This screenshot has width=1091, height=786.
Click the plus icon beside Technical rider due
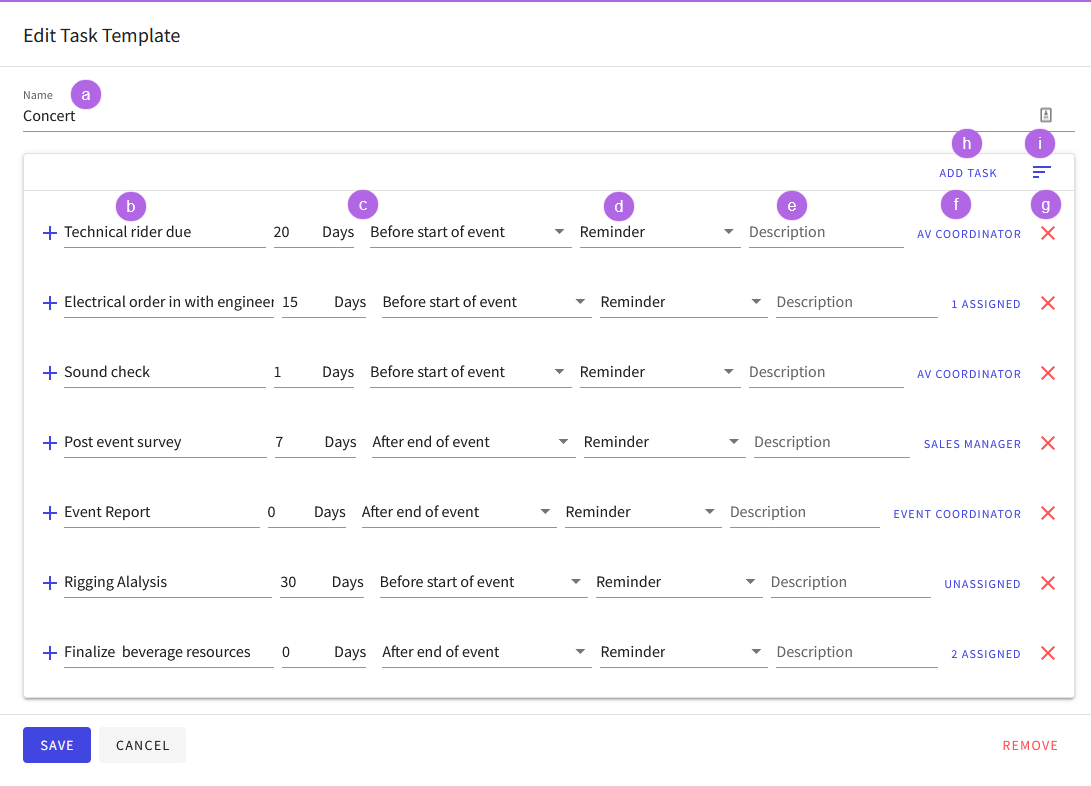click(49, 233)
